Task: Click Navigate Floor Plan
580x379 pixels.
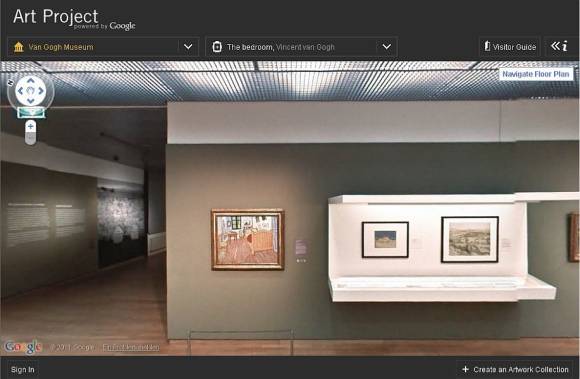Action: coord(536,74)
